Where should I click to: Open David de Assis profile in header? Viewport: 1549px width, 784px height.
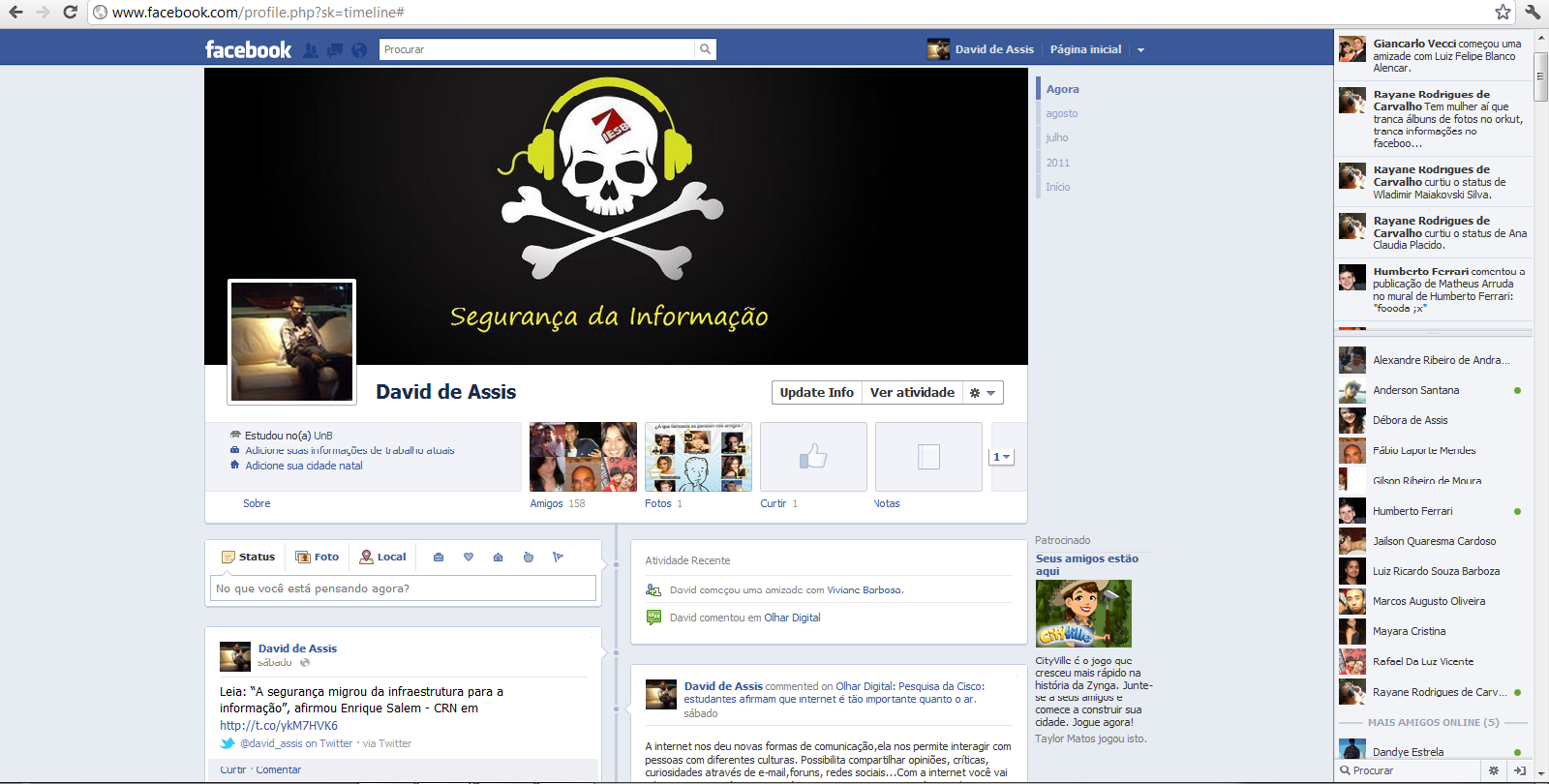981,49
